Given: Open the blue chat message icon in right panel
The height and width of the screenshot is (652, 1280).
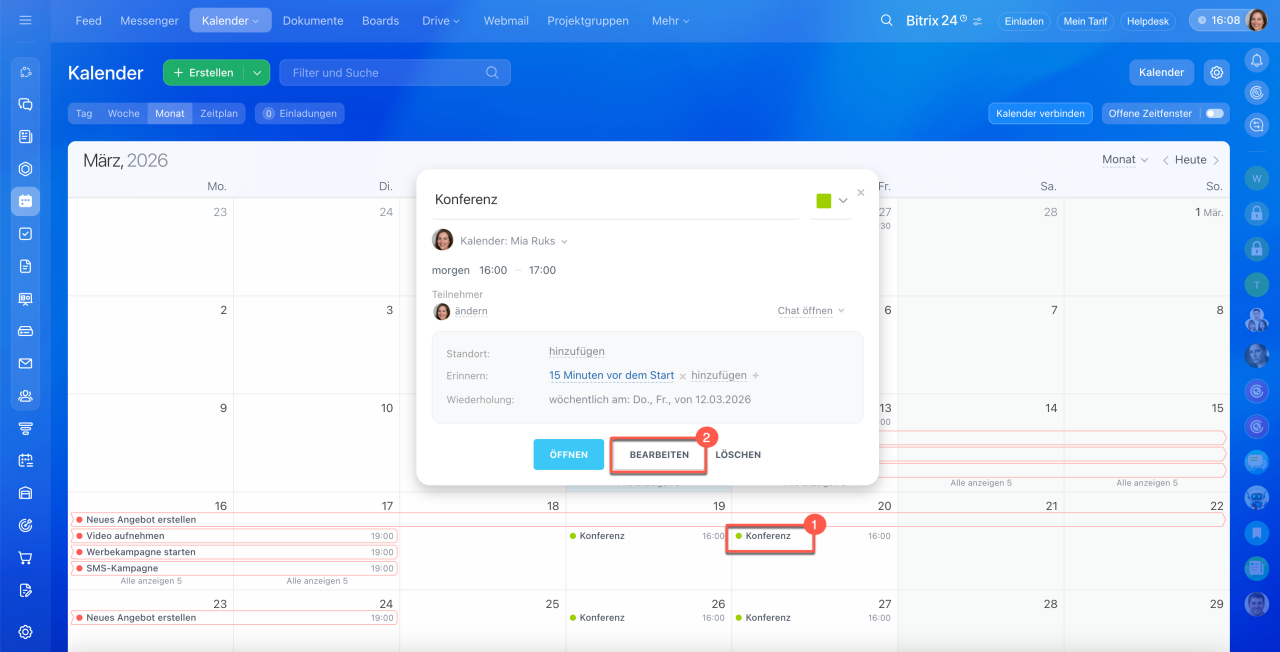Looking at the screenshot, I should pyautogui.click(x=1257, y=462).
